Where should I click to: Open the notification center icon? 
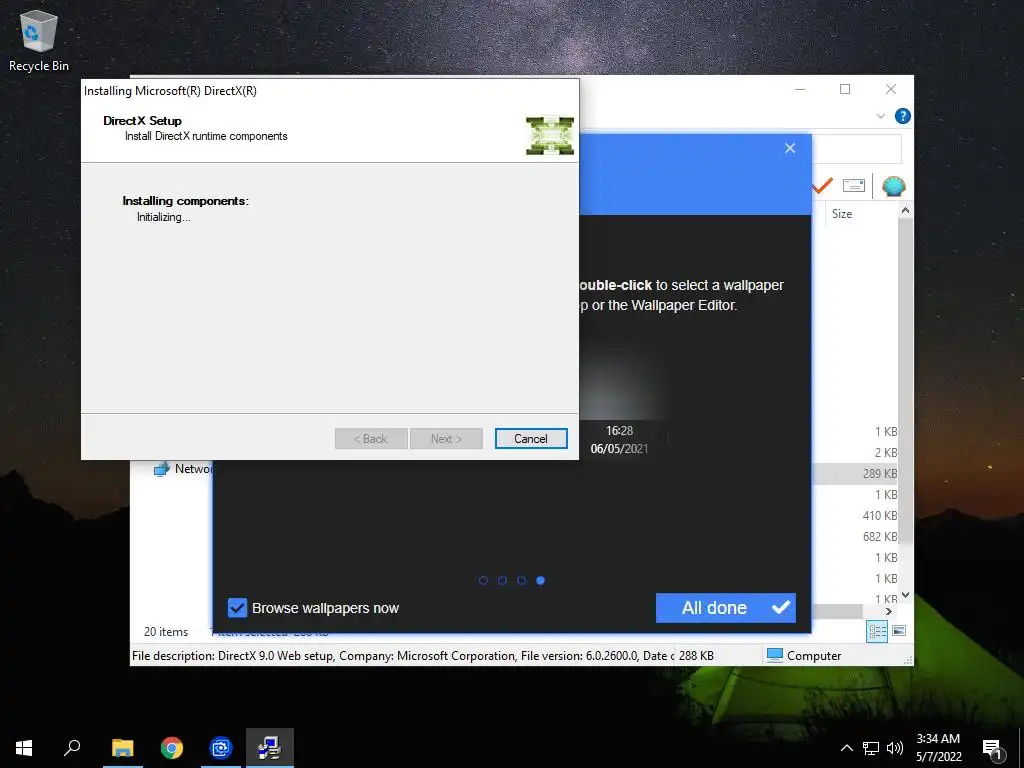pos(992,748)
